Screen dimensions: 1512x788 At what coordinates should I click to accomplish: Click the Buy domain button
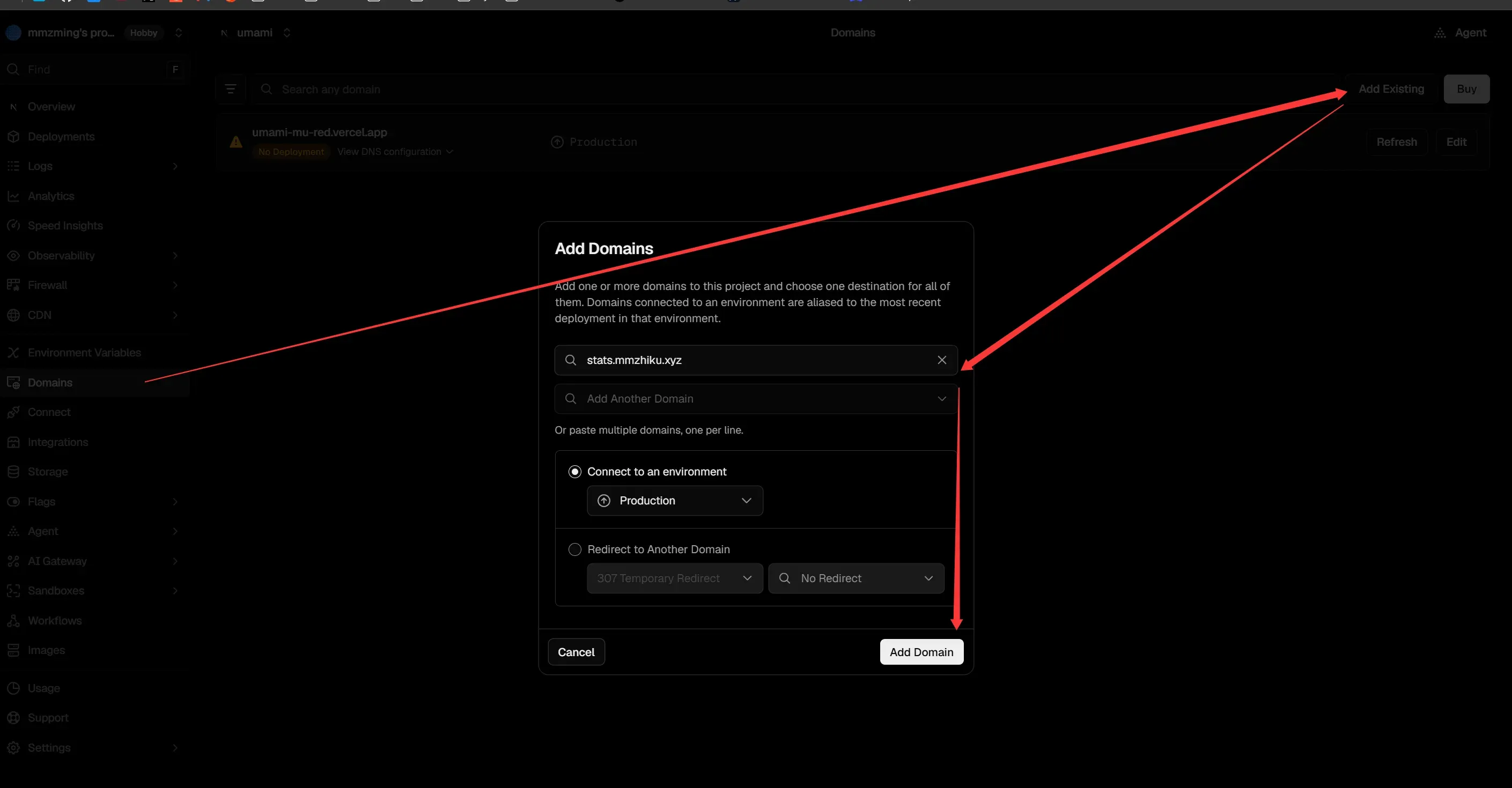click(1466, 89)
